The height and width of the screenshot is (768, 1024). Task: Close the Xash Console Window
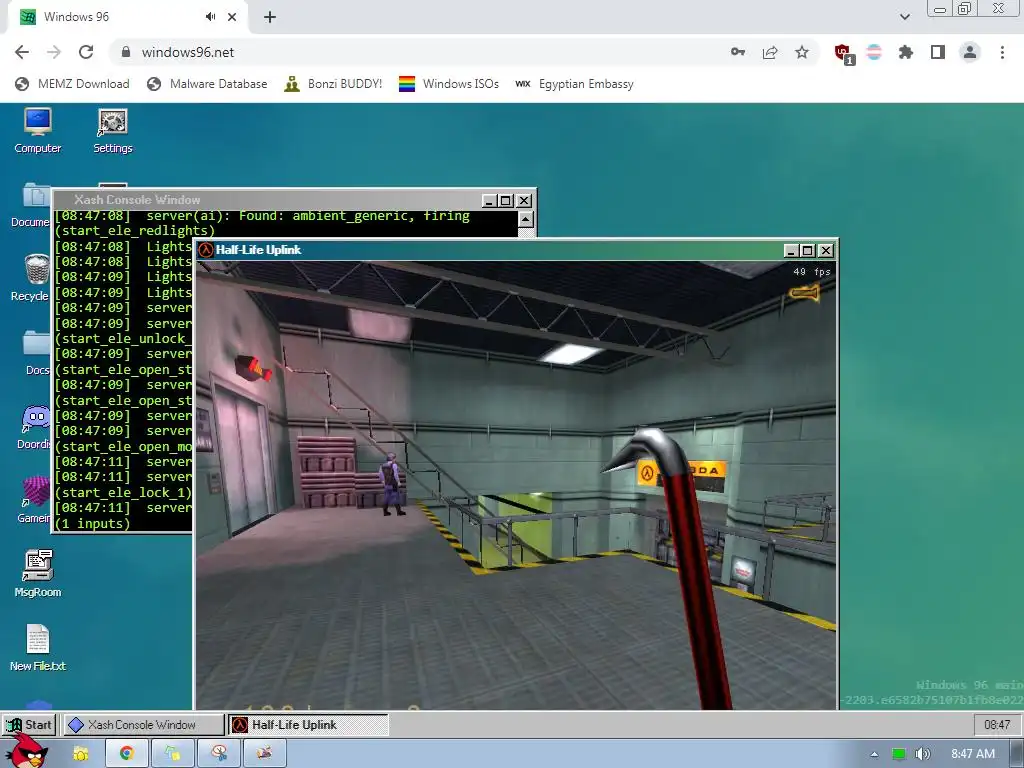524,200
